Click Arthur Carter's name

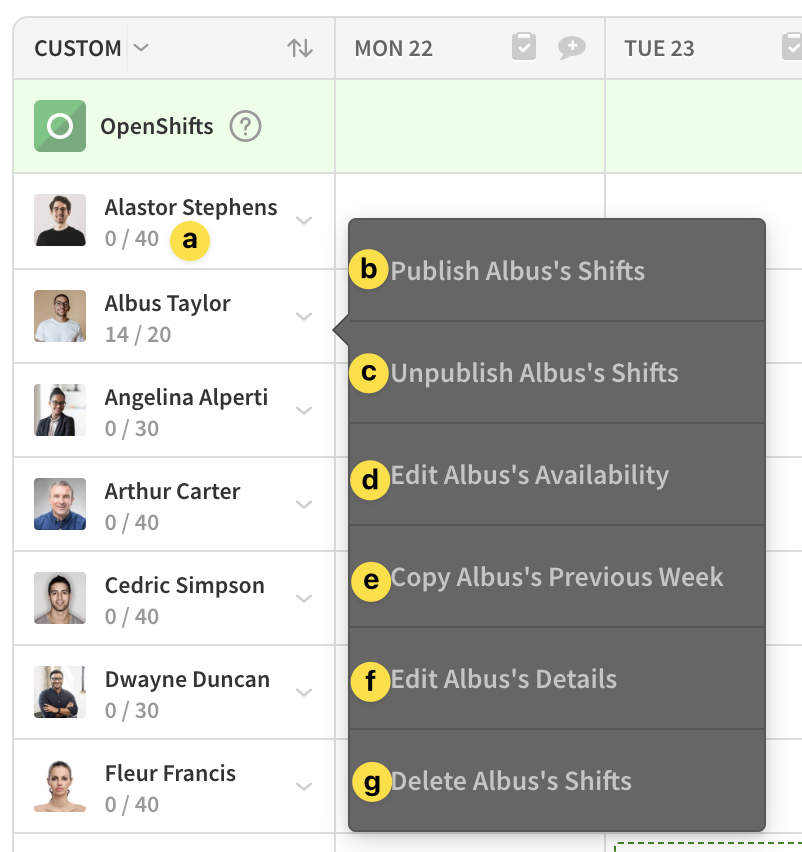pyautogui.click(x=172, y=492)
